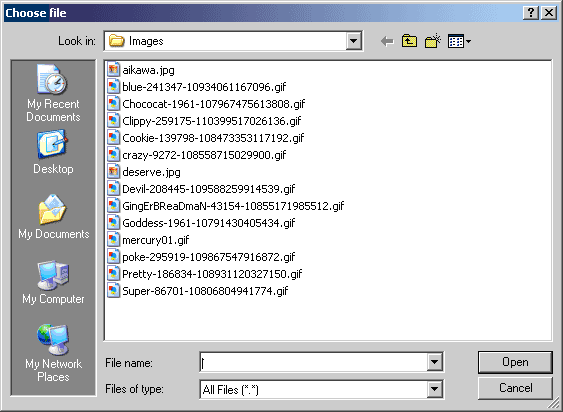The image size is (563, 412).
Task: Select the file deserve.jpg
Action: click(x=144, y=172)
